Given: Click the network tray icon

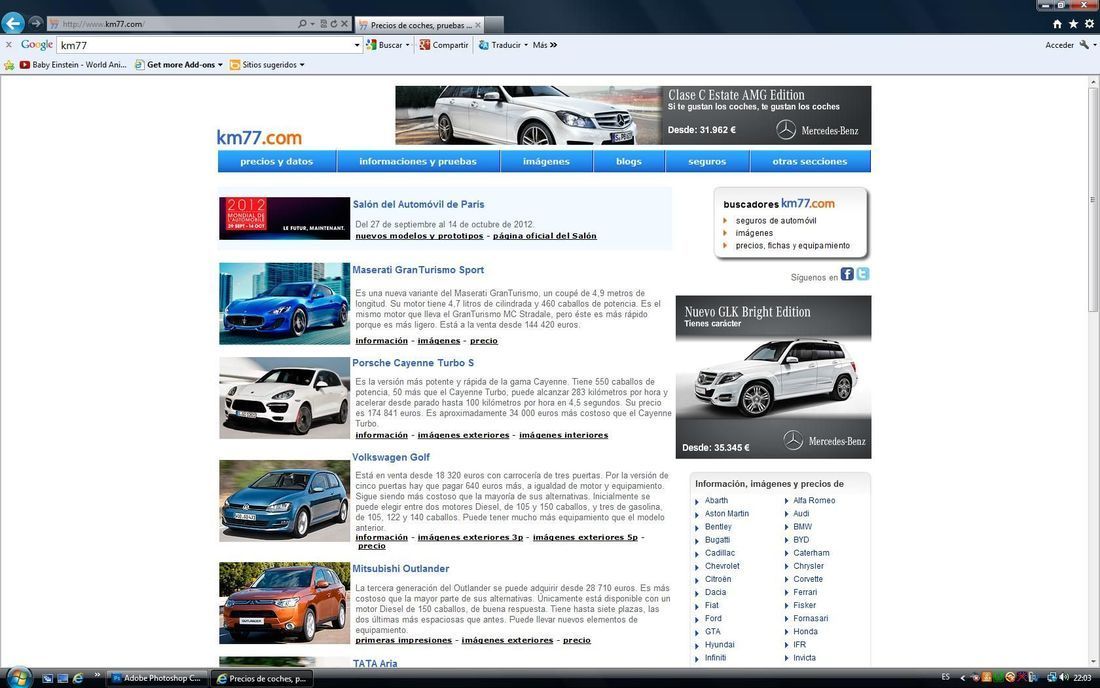Looking at the screenshot, I should pos(1052,677).
